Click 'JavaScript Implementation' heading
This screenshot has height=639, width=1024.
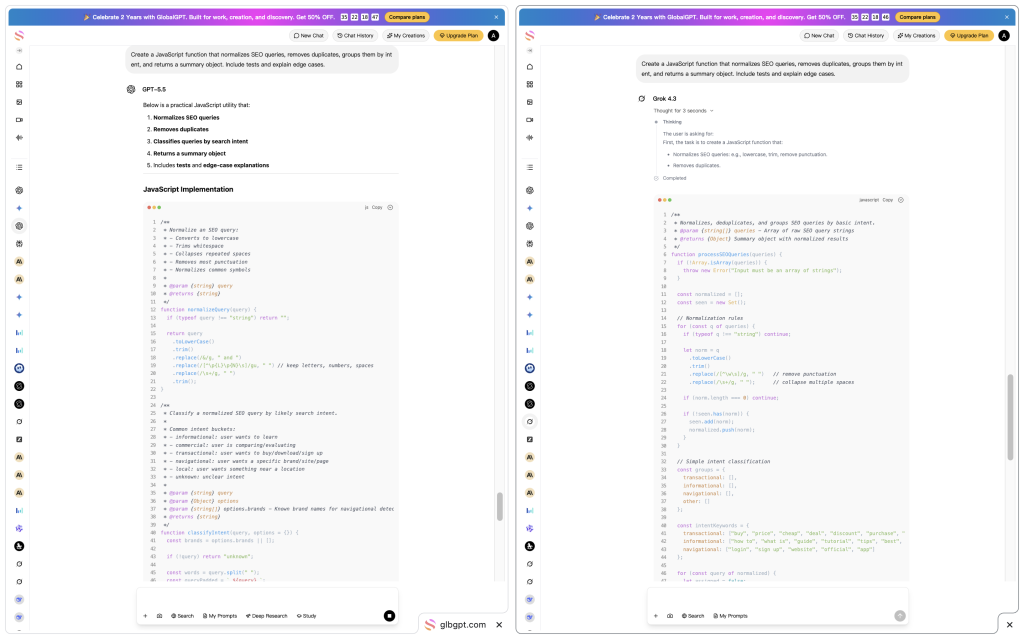pyautogui.click(x=188, y=189)
